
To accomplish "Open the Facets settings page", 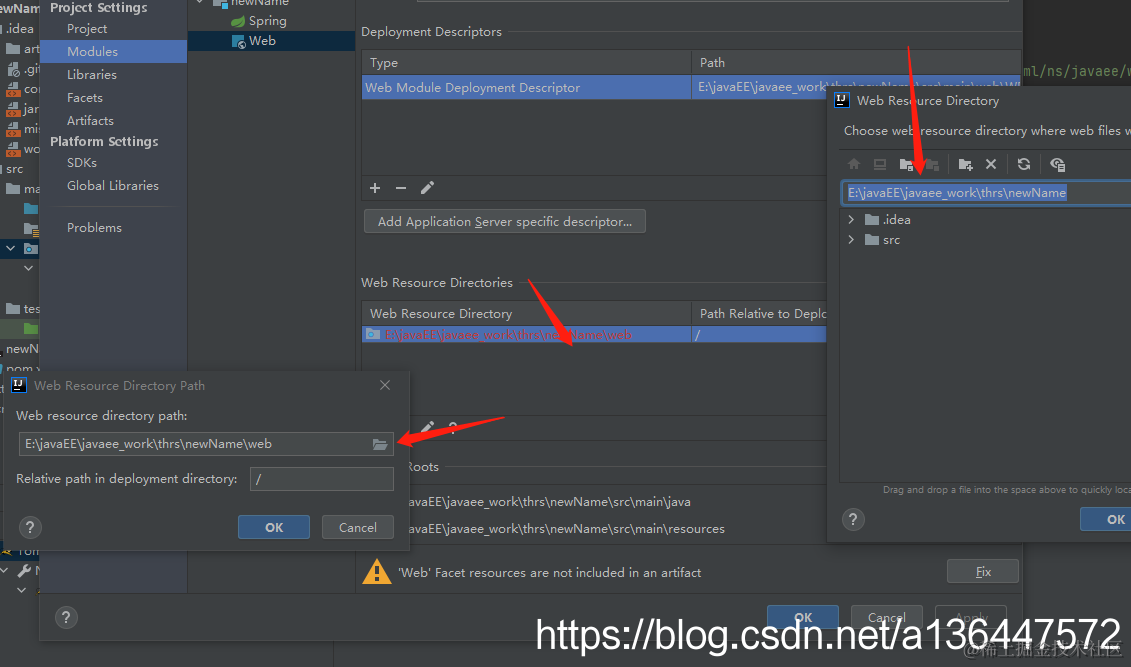I will click(x=84, y=97).
